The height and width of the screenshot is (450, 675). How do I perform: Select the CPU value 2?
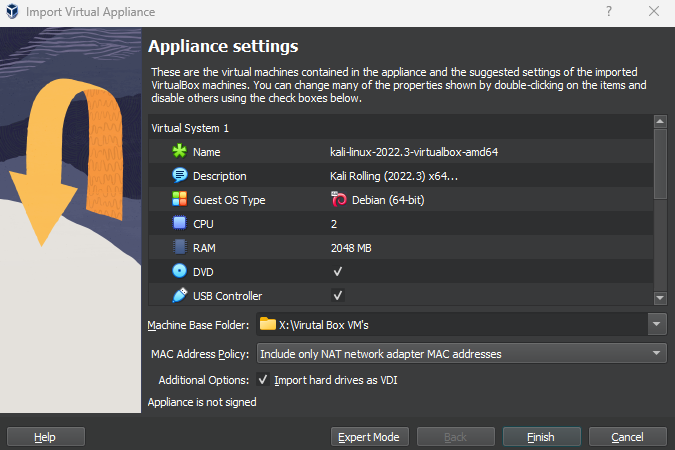334,224
